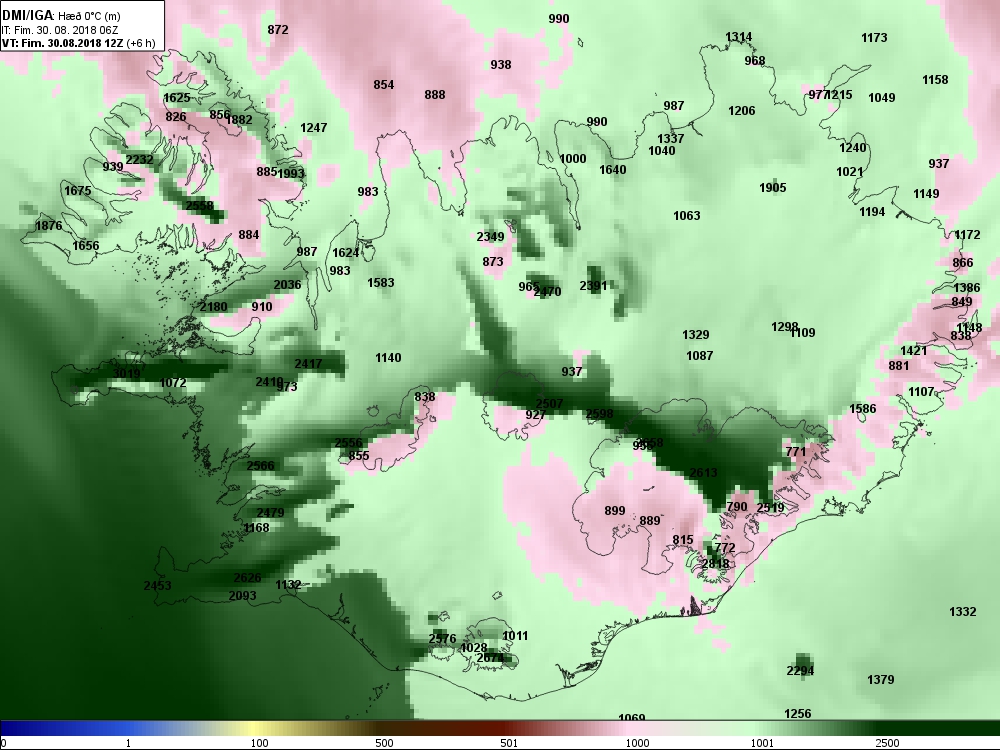Image resolution: width=1000 pixels, height=750 pixels.
Task: Click the map value '771'
Action: [796, 452]
